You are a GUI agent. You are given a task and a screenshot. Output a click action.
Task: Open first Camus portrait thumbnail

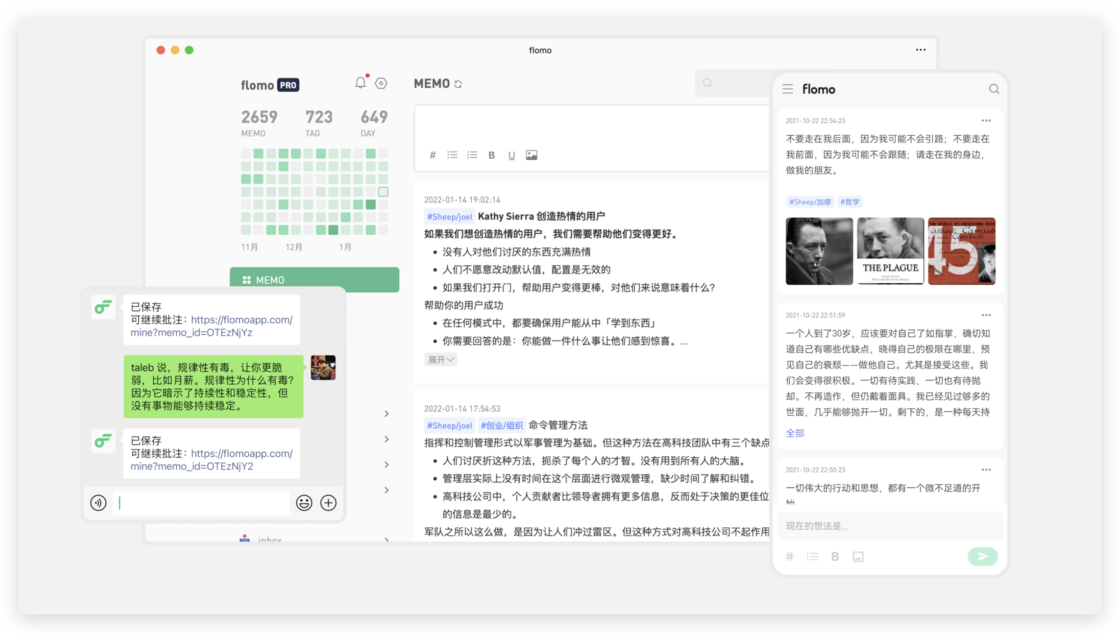tap(819, 251)
